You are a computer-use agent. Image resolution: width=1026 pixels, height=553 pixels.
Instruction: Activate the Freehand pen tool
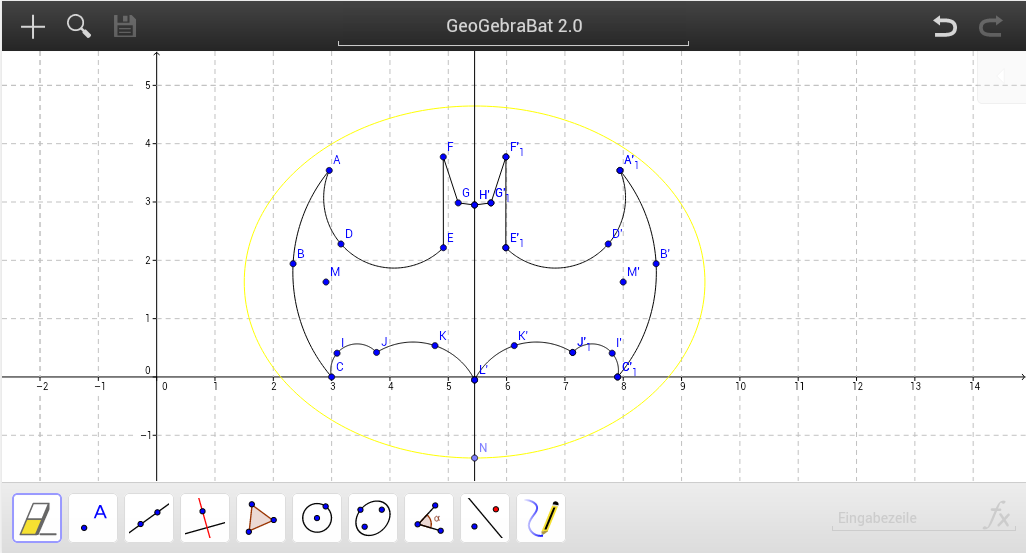[541, 518]
